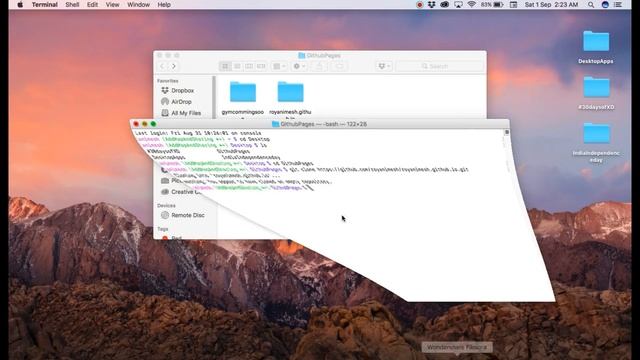Open the Window menu
The image size is (640, 360).
[138, 5]
